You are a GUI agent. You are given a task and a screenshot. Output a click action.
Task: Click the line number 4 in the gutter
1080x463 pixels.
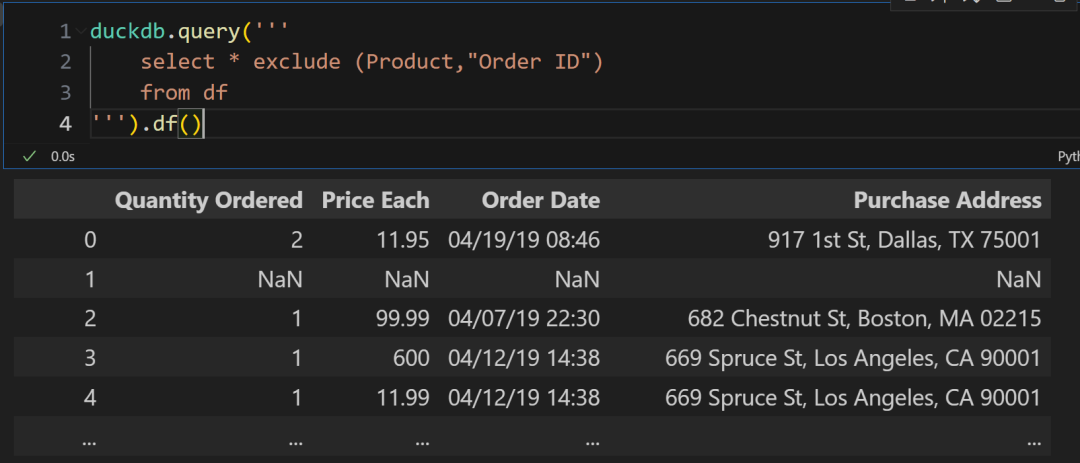click(x=66, y=124)
